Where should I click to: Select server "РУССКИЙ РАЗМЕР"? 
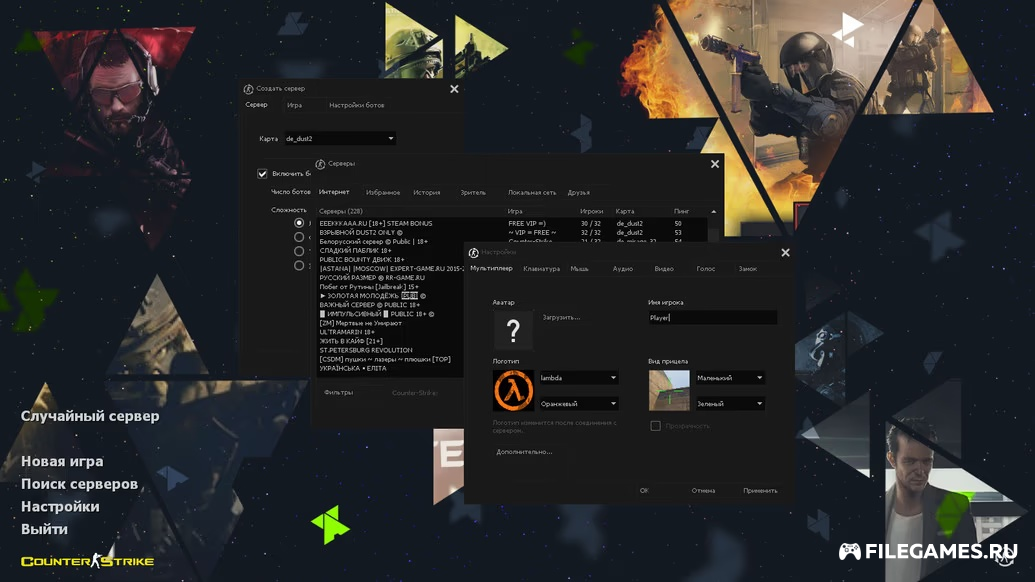click(x=391, y=278)
